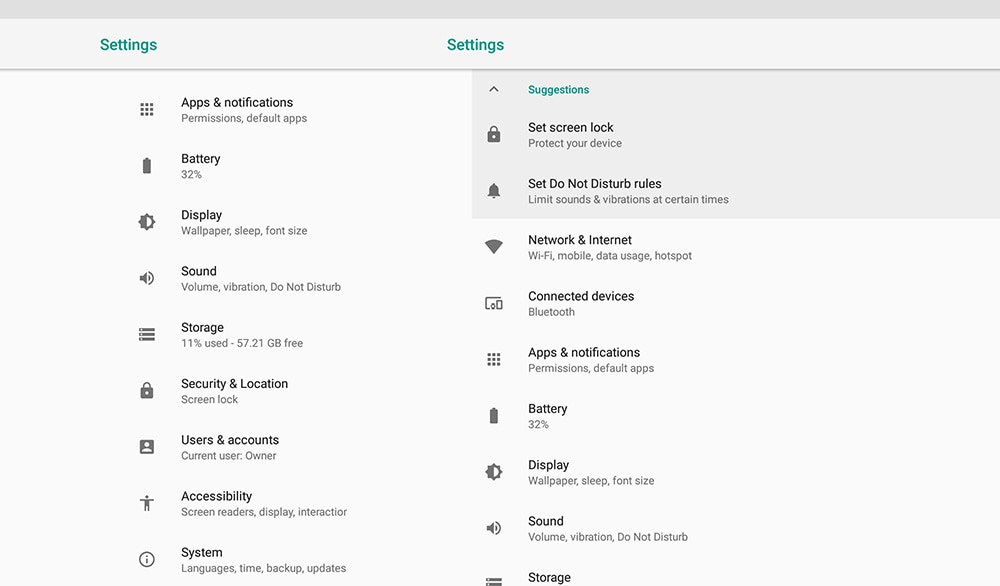Image resolution: width=1000 pixels, height=586 pixels.
Task: Click the System info circle icon
Action: [147, 559]
